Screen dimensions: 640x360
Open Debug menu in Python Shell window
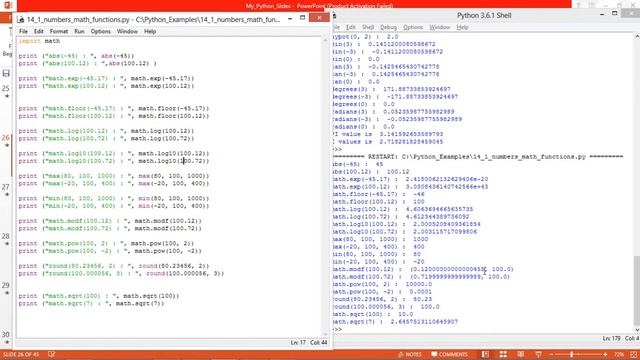tap(388, 27)
